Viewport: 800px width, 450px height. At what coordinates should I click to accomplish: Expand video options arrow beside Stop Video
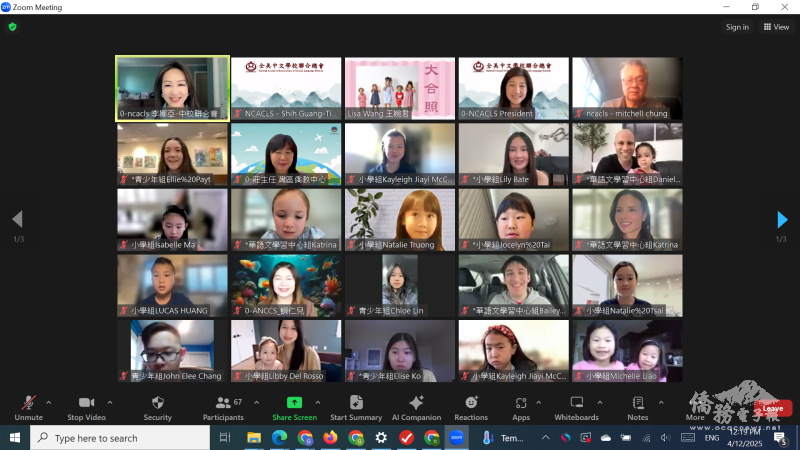(110, 402)
